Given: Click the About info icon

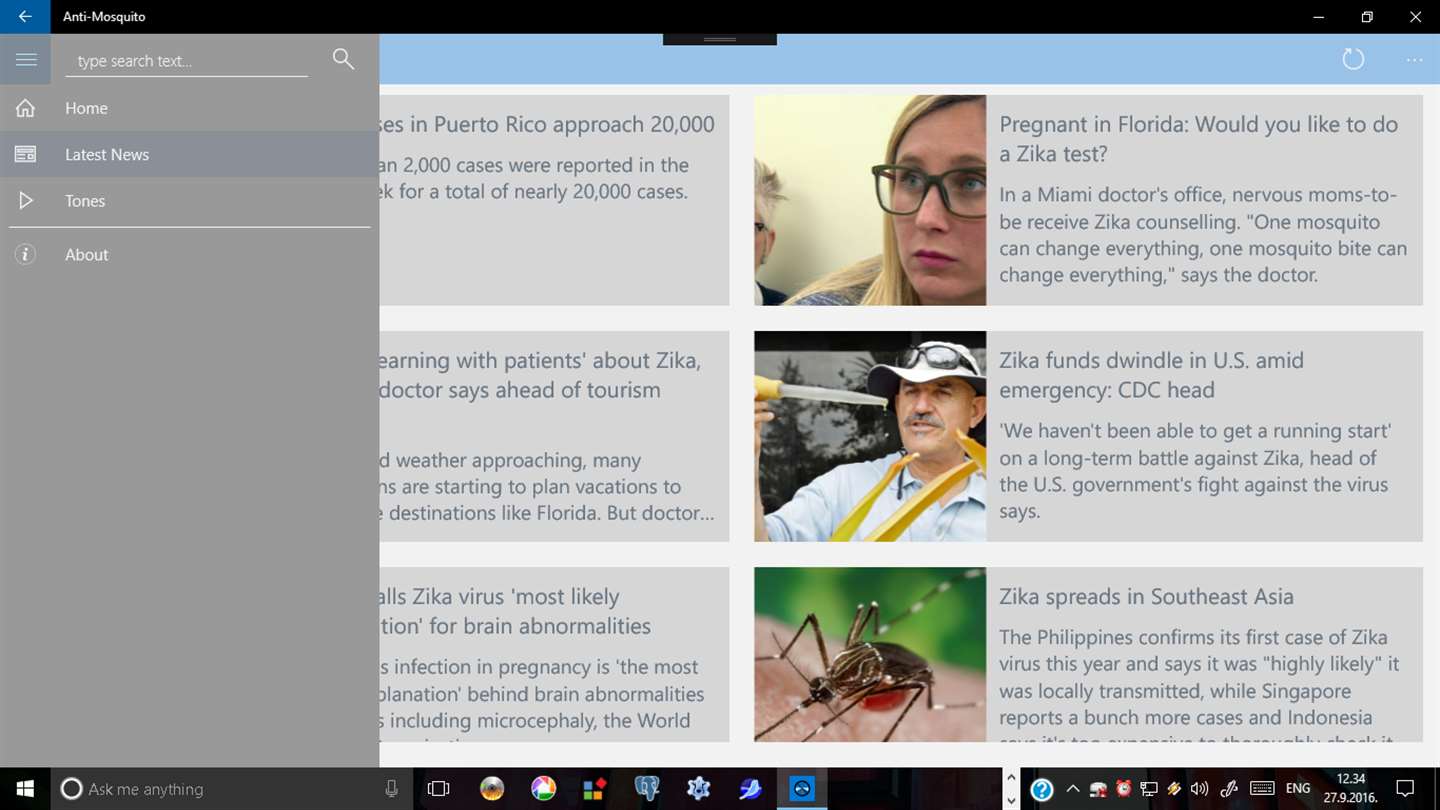Looking at the screenshot, I should pos(25,255).
